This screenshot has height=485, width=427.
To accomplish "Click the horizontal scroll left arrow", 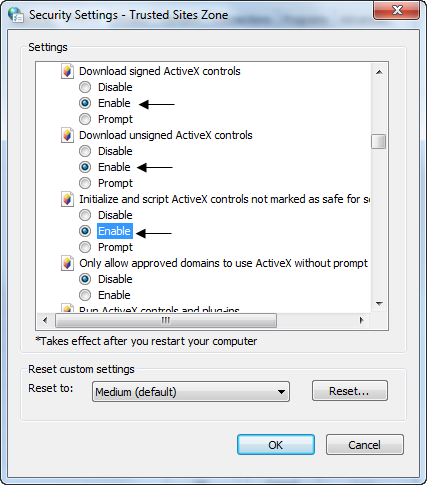I will click(x=45, y=320).
